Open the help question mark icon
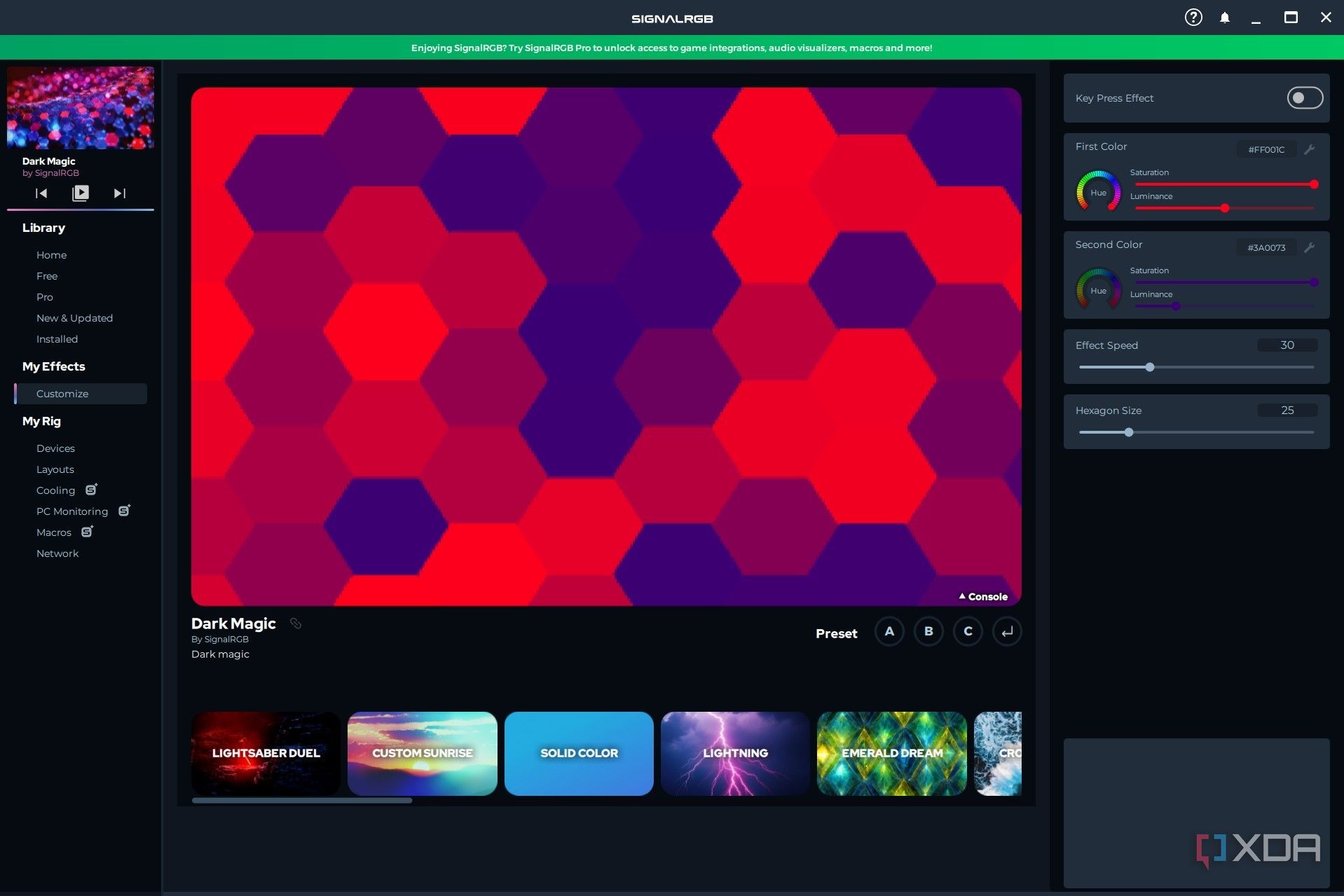Screen dimensions: 1344x896 point(1193,18)
